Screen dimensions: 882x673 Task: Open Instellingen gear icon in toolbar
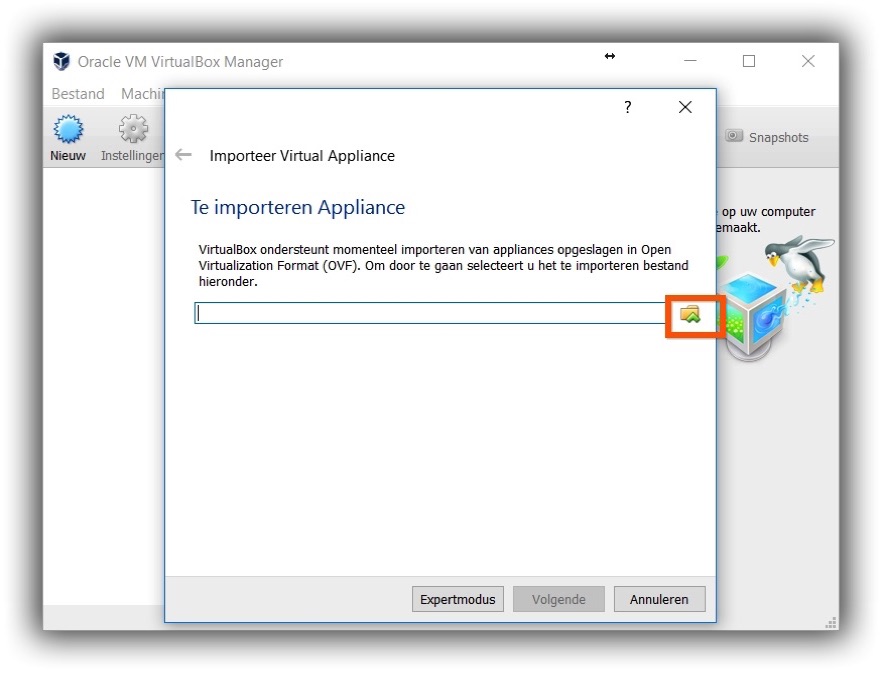pos(133,129)
